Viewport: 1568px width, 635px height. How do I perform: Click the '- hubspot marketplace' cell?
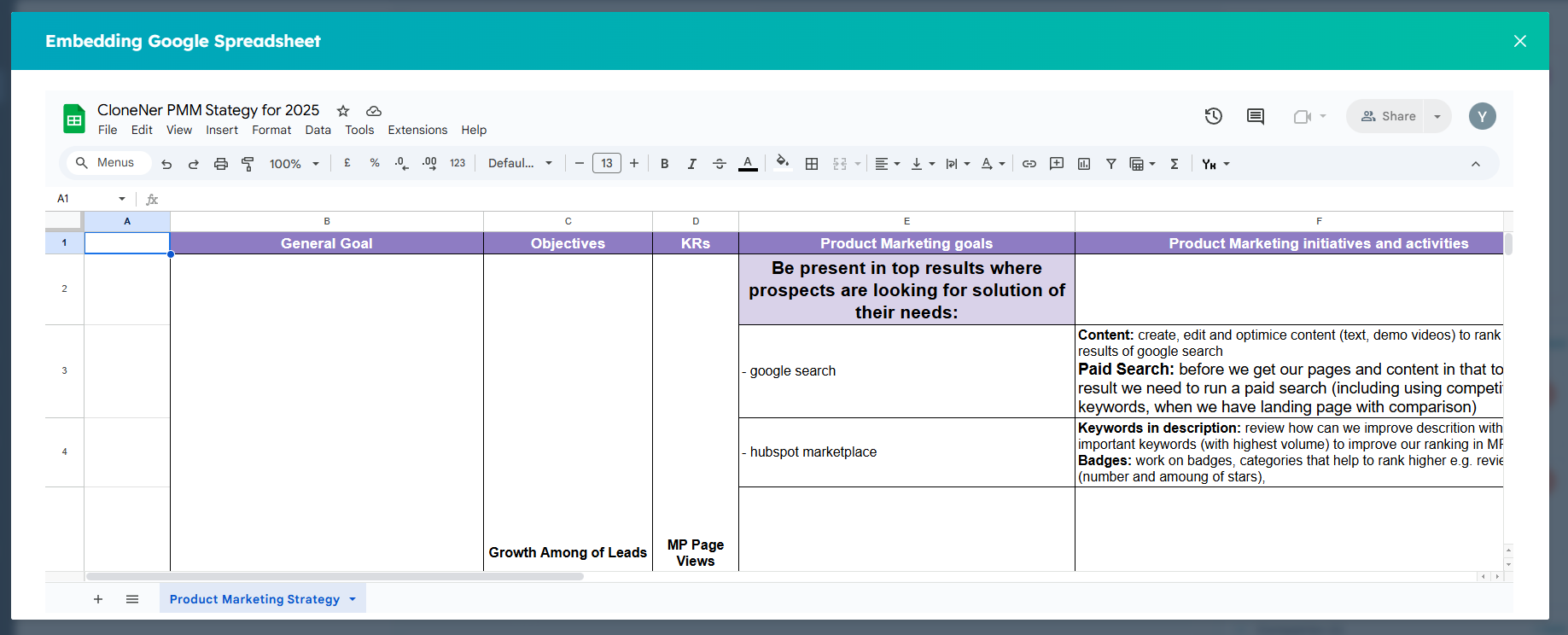(906, 452)
